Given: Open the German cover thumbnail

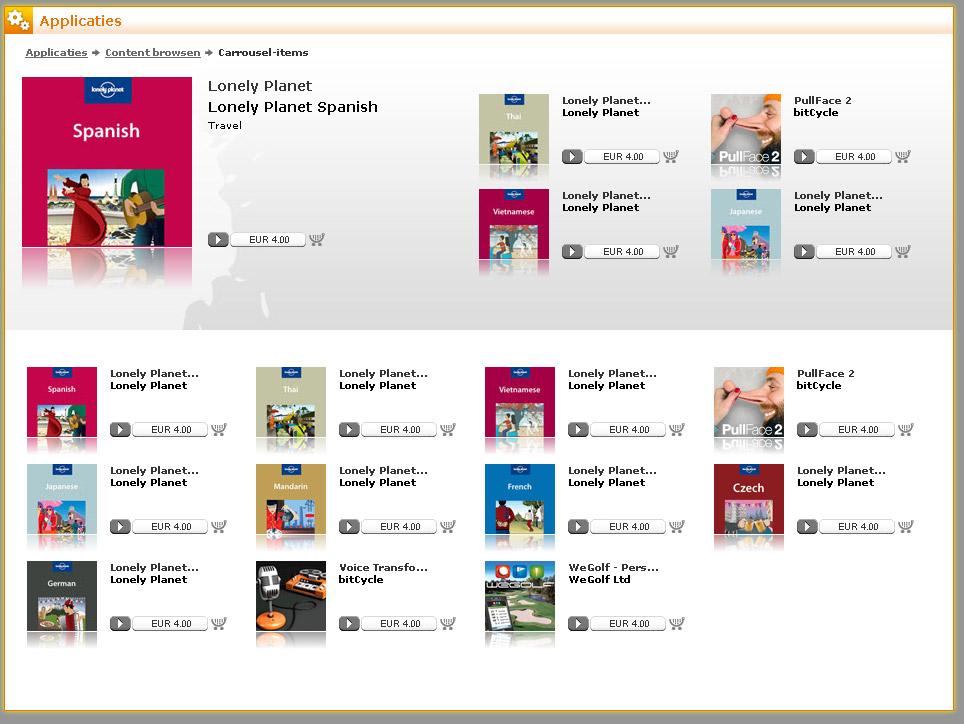Looking at the screenshot, I should pyautogui.click(x=62, y=596).
